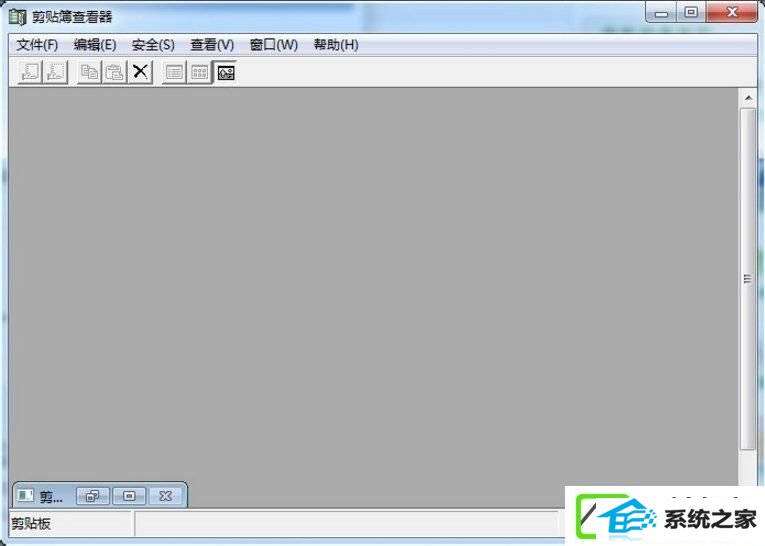Open the 窗口(W) menu
The width and height of the screenshot is (765, 546).
(x=274, y=45)
